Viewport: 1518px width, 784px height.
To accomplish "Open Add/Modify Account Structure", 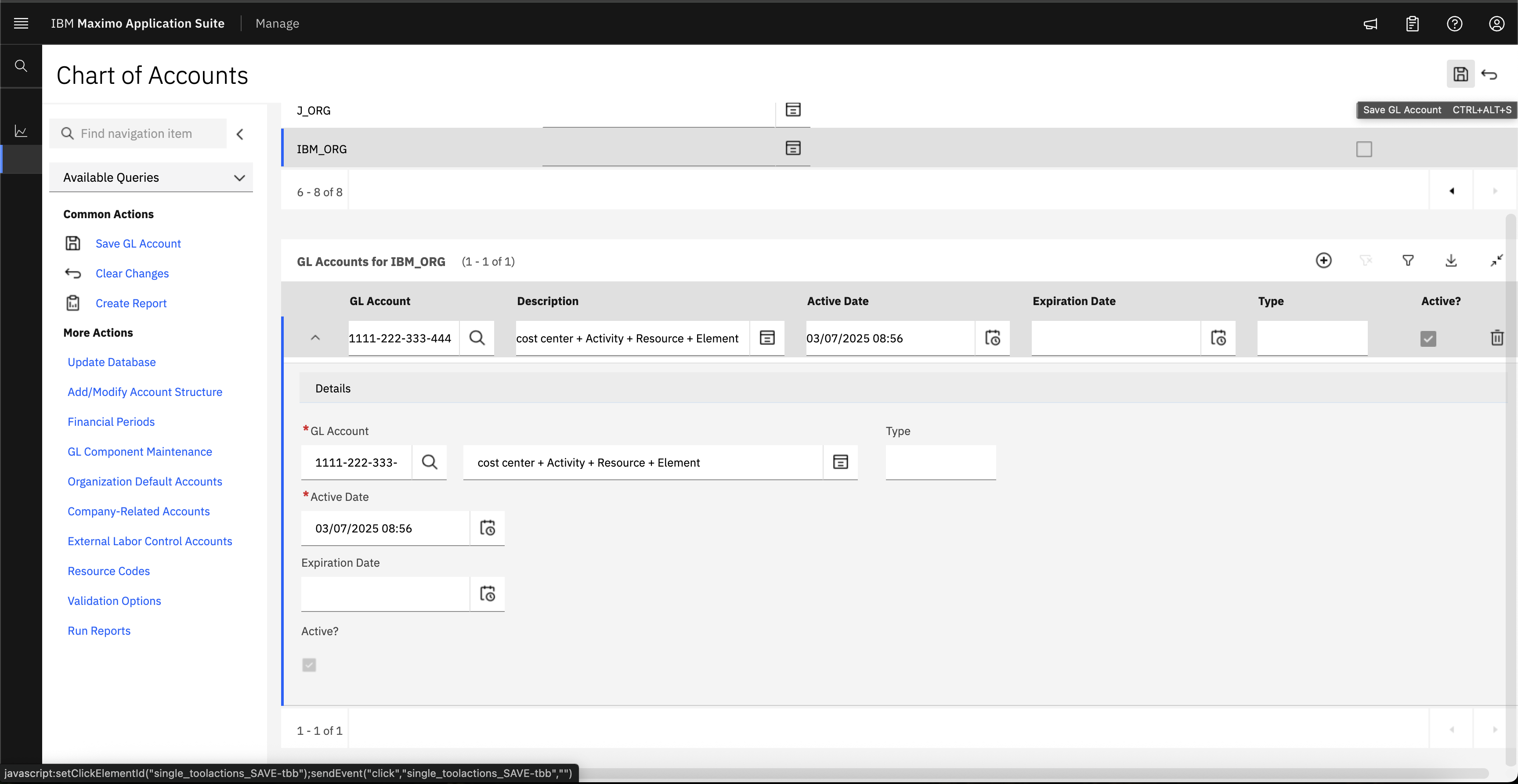I will 145,392.
